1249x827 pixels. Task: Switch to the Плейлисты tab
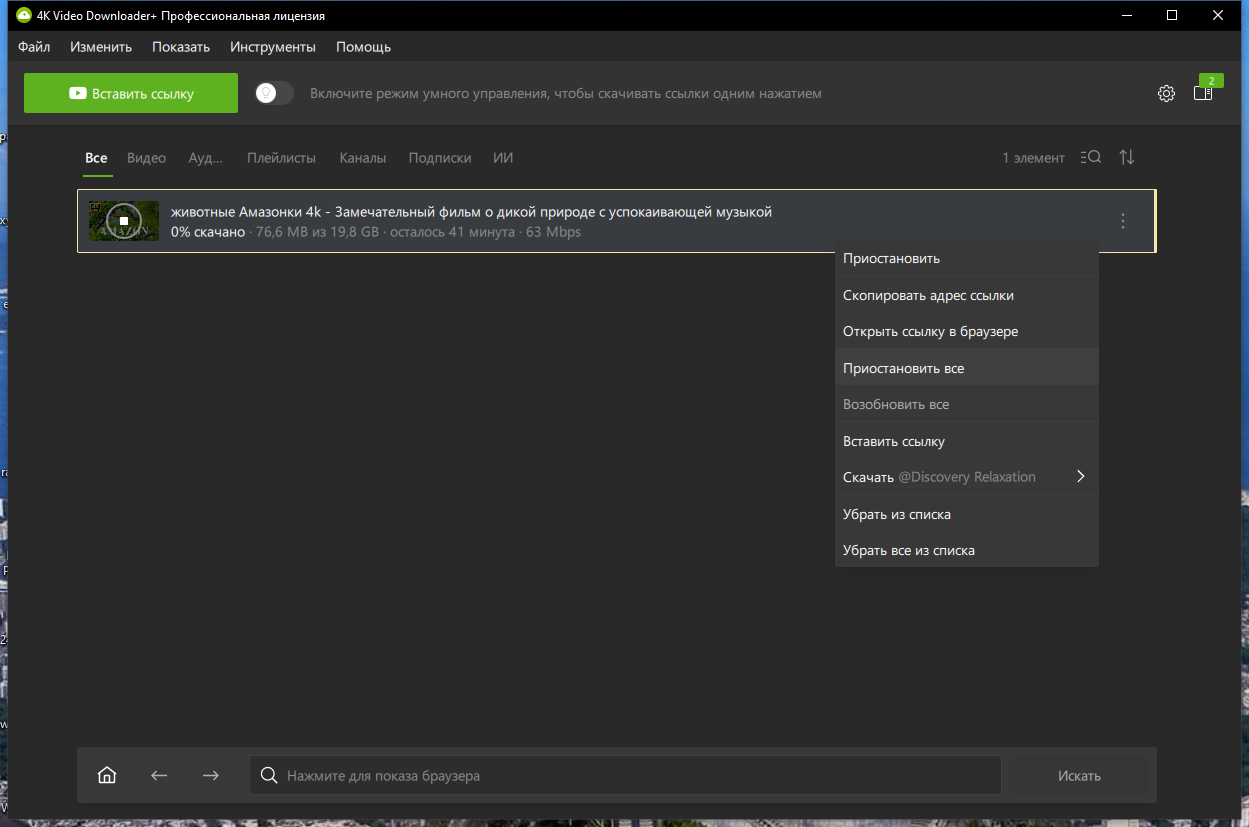pos(281,158)
